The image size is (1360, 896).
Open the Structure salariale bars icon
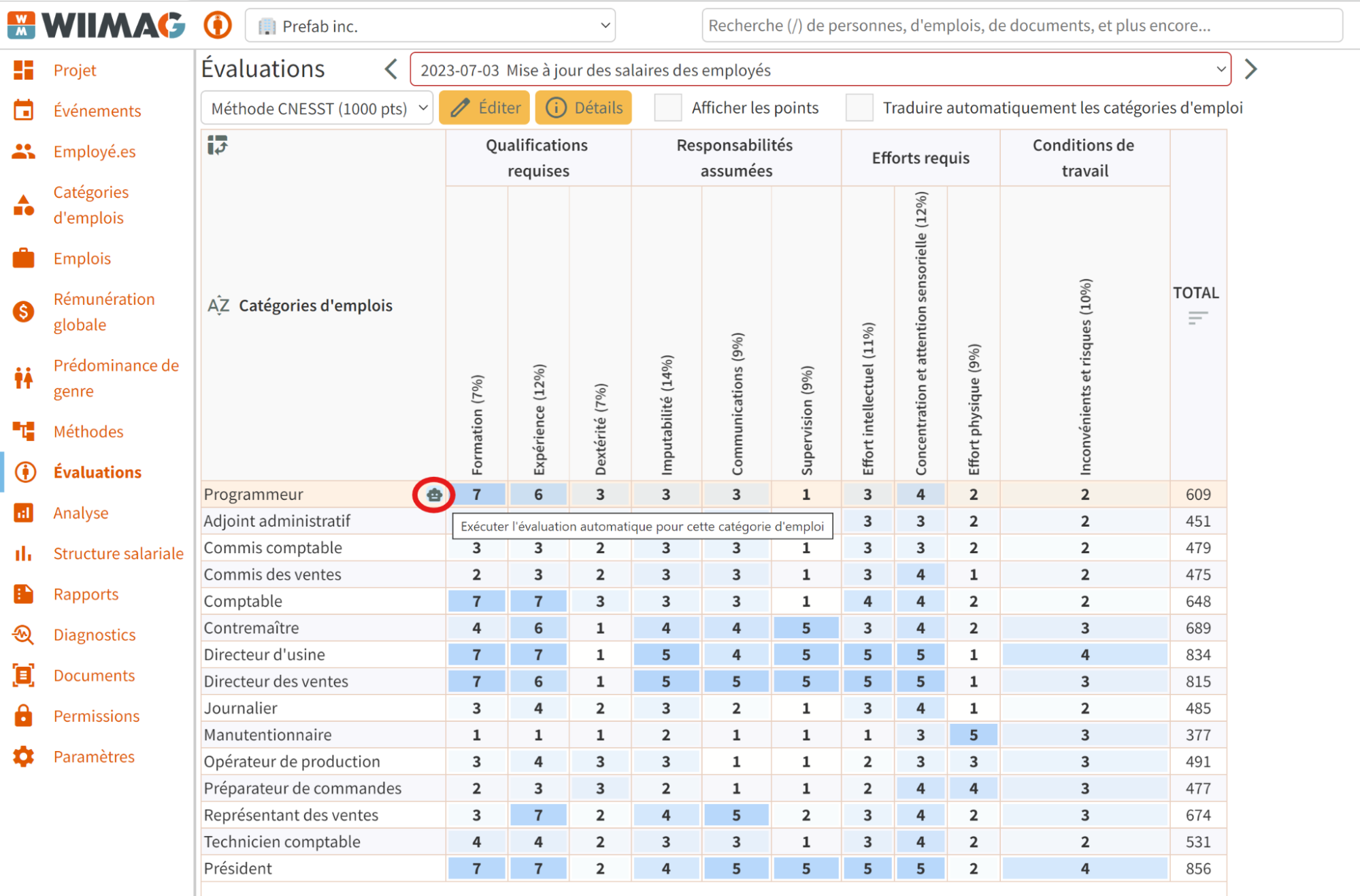point(24,553)
